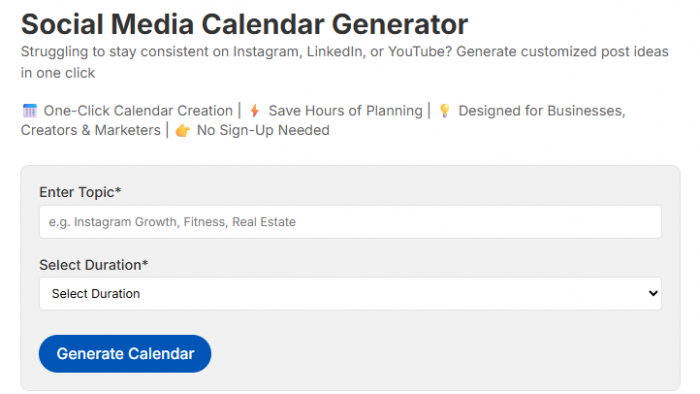The height and width of the screenshot is (394, 700).
Task: Click the 'in one click' subtitle line
Action: tap(58, 73)
